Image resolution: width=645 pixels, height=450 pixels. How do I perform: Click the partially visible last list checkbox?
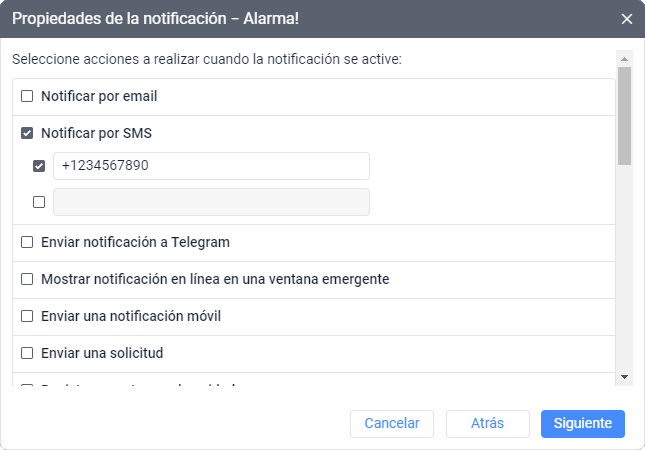tap(27, 383)
